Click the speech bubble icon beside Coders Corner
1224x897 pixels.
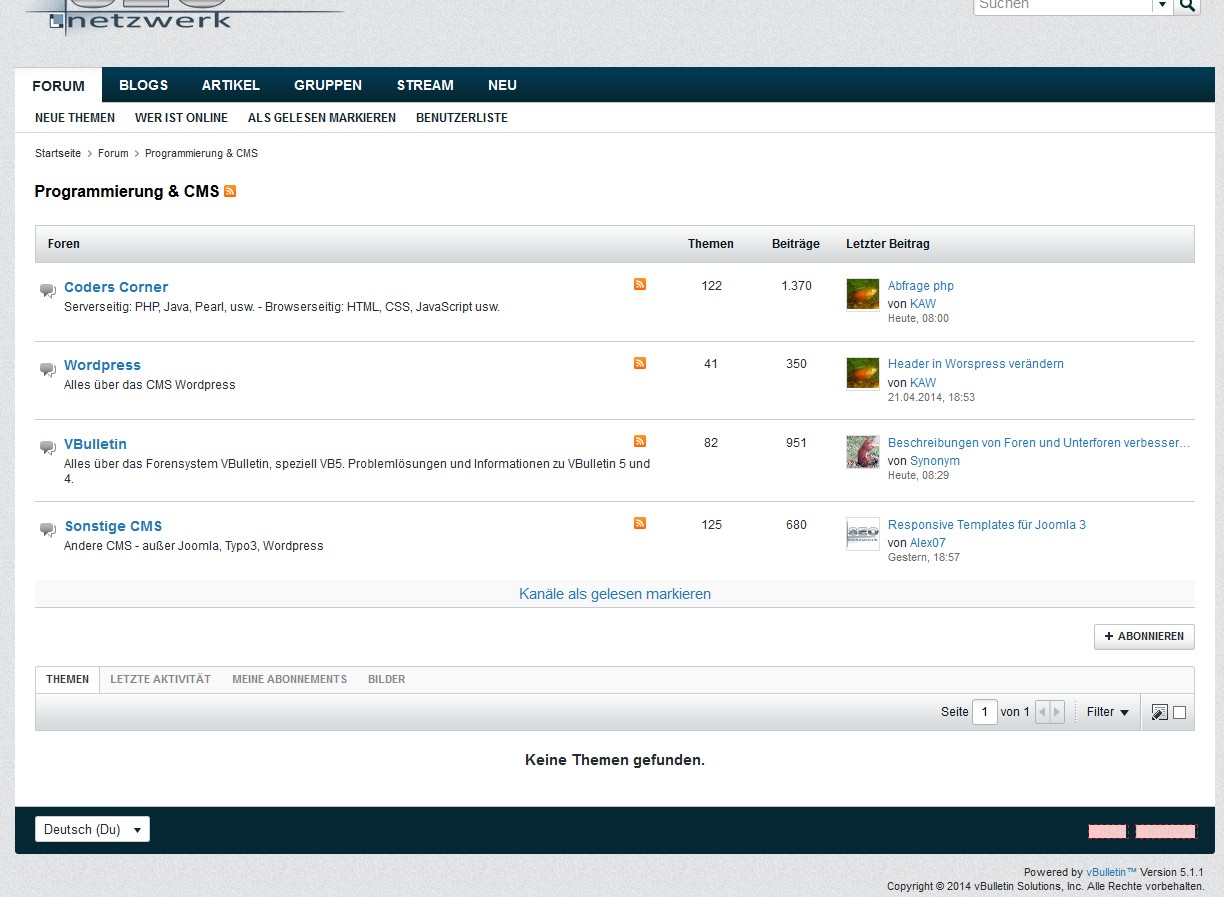tap(47, 291)
